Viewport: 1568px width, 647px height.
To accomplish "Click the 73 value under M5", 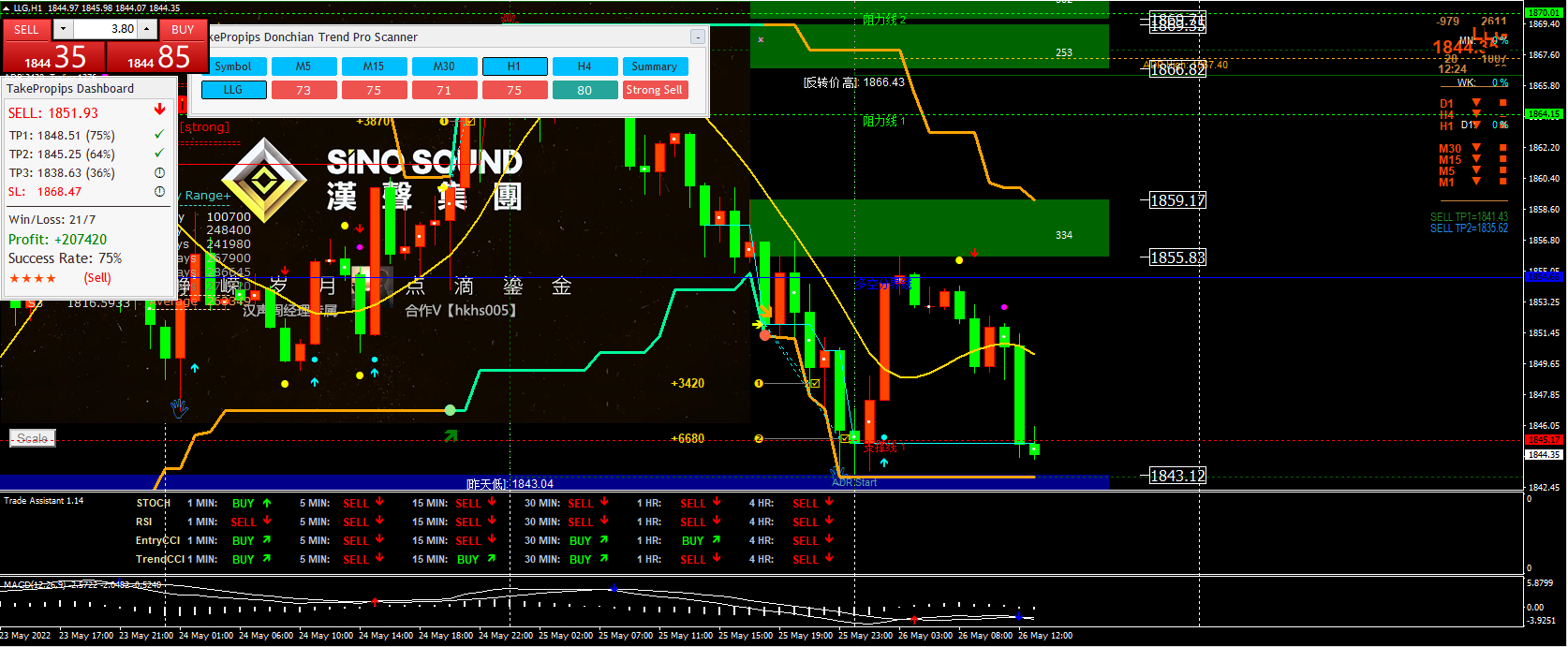I will click(x=303, y=90).
